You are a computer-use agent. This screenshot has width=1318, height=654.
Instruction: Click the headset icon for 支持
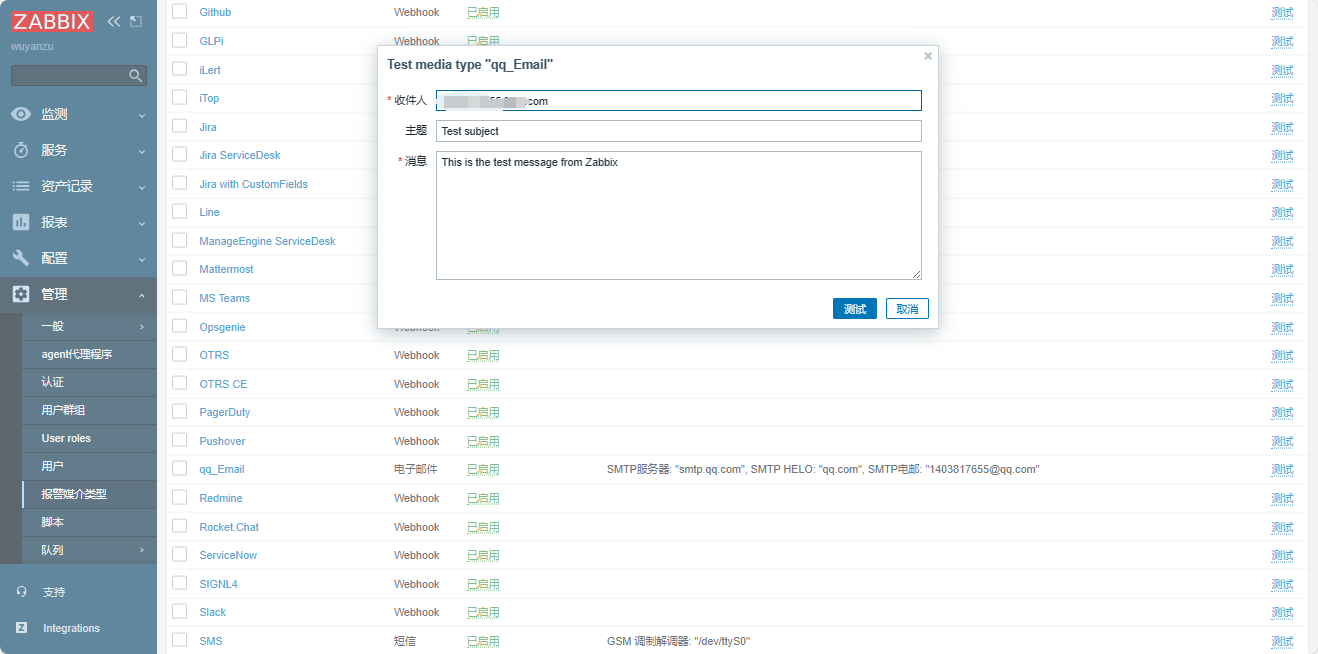click(x=22, y=592)
